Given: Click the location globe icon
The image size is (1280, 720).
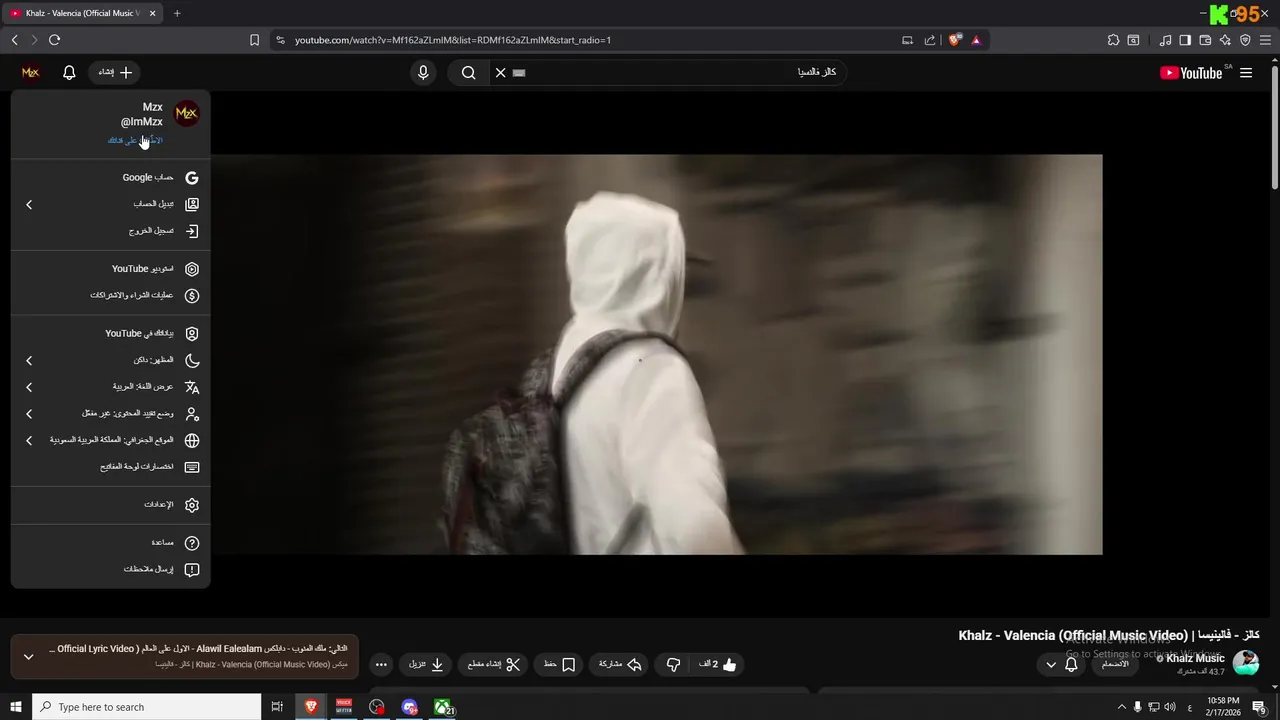Looking at the screenshot, I should pyautogui.click(x=192, y=440).
